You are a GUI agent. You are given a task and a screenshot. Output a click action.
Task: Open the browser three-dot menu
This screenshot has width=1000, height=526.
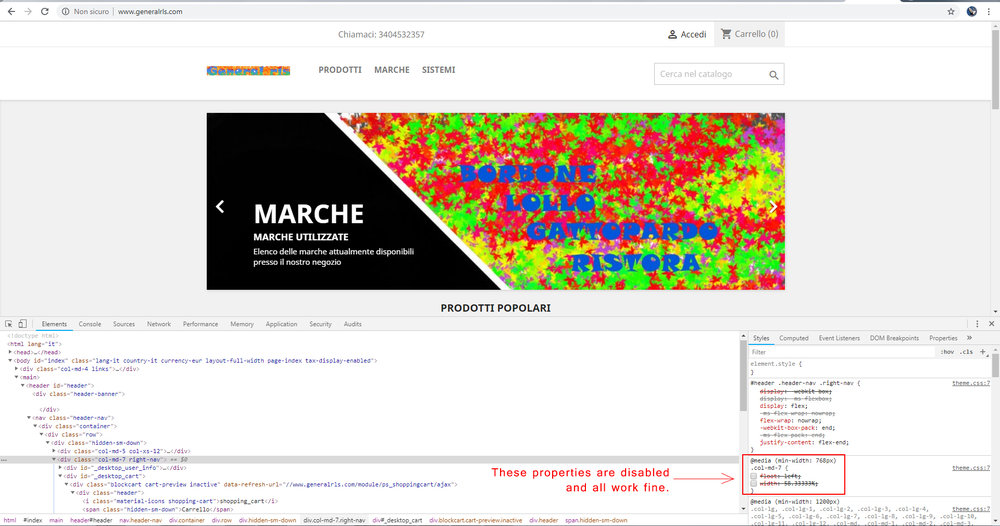point(989,11)
